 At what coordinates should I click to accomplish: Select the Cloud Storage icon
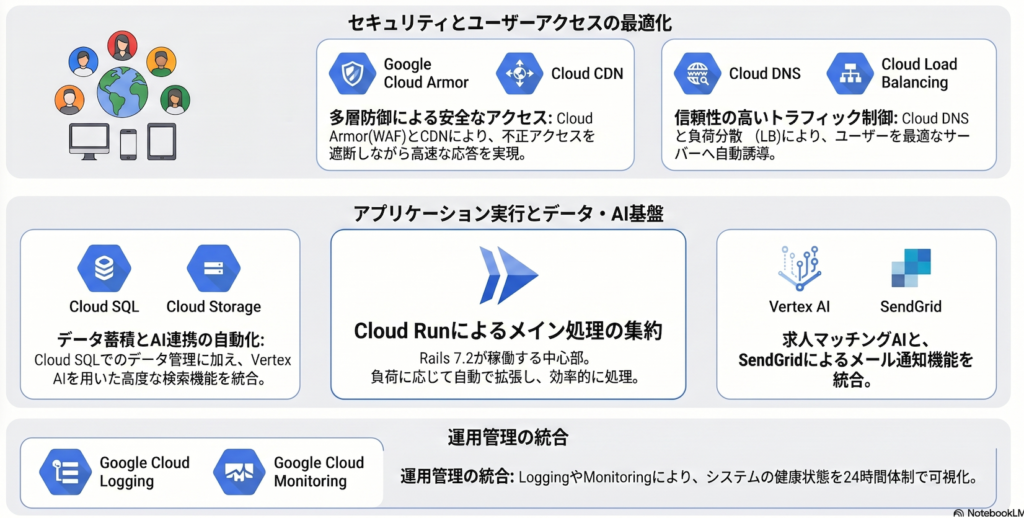[x=212, y=268]
